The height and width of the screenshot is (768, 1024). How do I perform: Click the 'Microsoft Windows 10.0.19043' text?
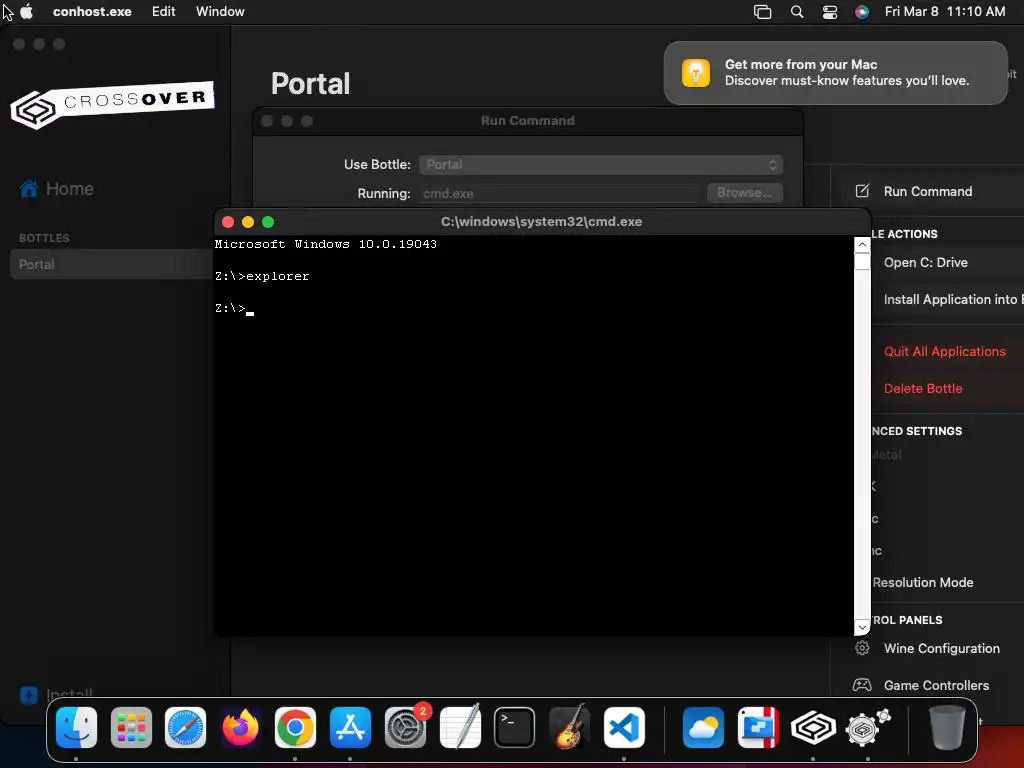(325, 244)
